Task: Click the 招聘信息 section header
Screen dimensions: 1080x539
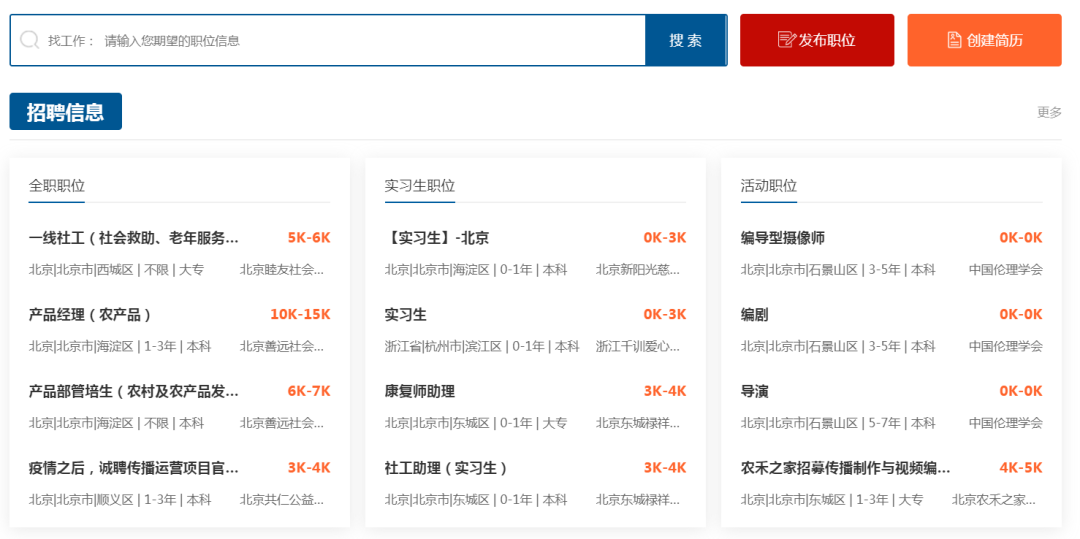Action: coord(66,112)
